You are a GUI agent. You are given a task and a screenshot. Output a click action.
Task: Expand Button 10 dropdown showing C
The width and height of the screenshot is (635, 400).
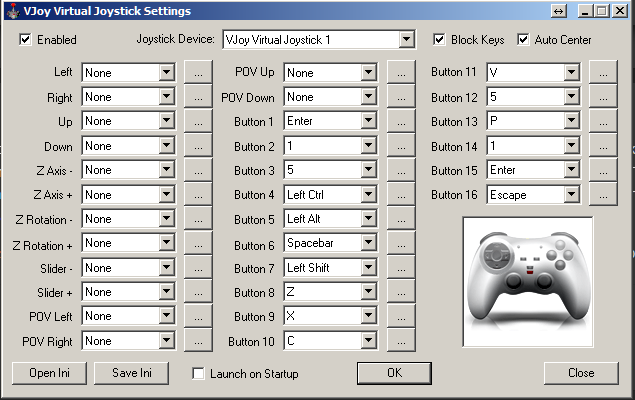[369, 341]
